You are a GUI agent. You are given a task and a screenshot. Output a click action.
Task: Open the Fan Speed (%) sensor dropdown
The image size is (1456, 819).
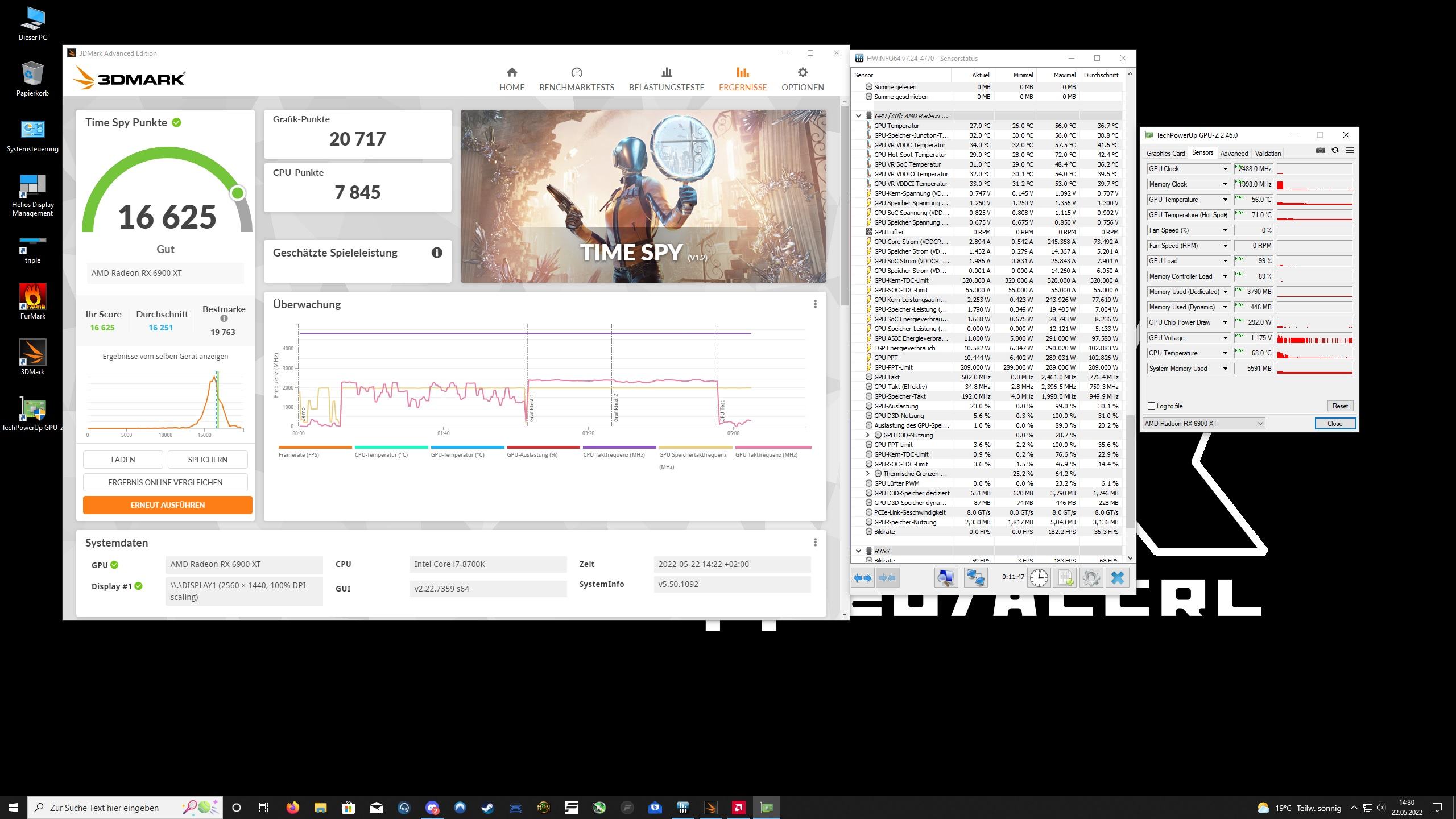pos(1225,230)
